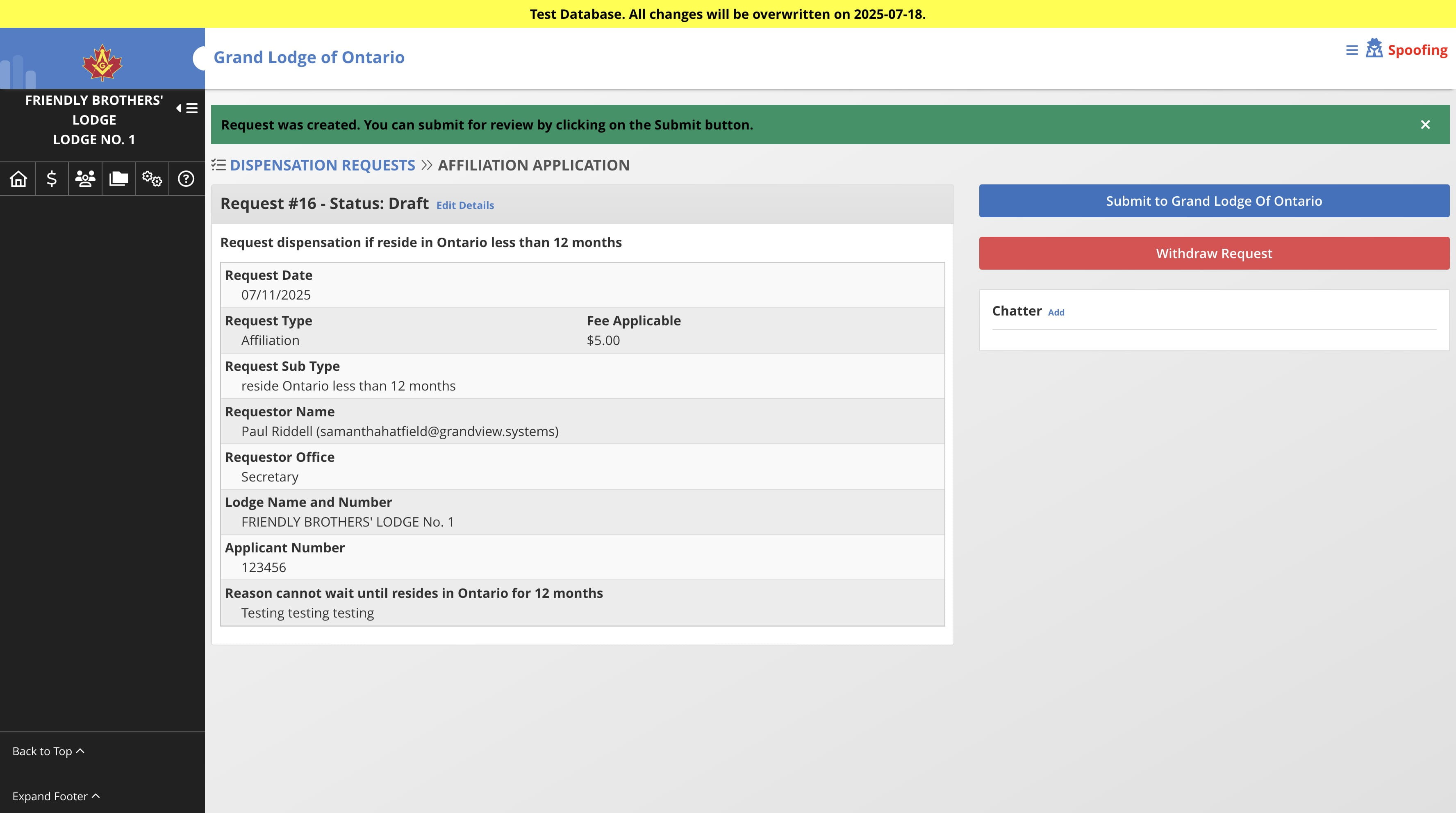Go to Dispensation Requests breadcrumb
Screen dimensions: 1456x813
point(322,165)
